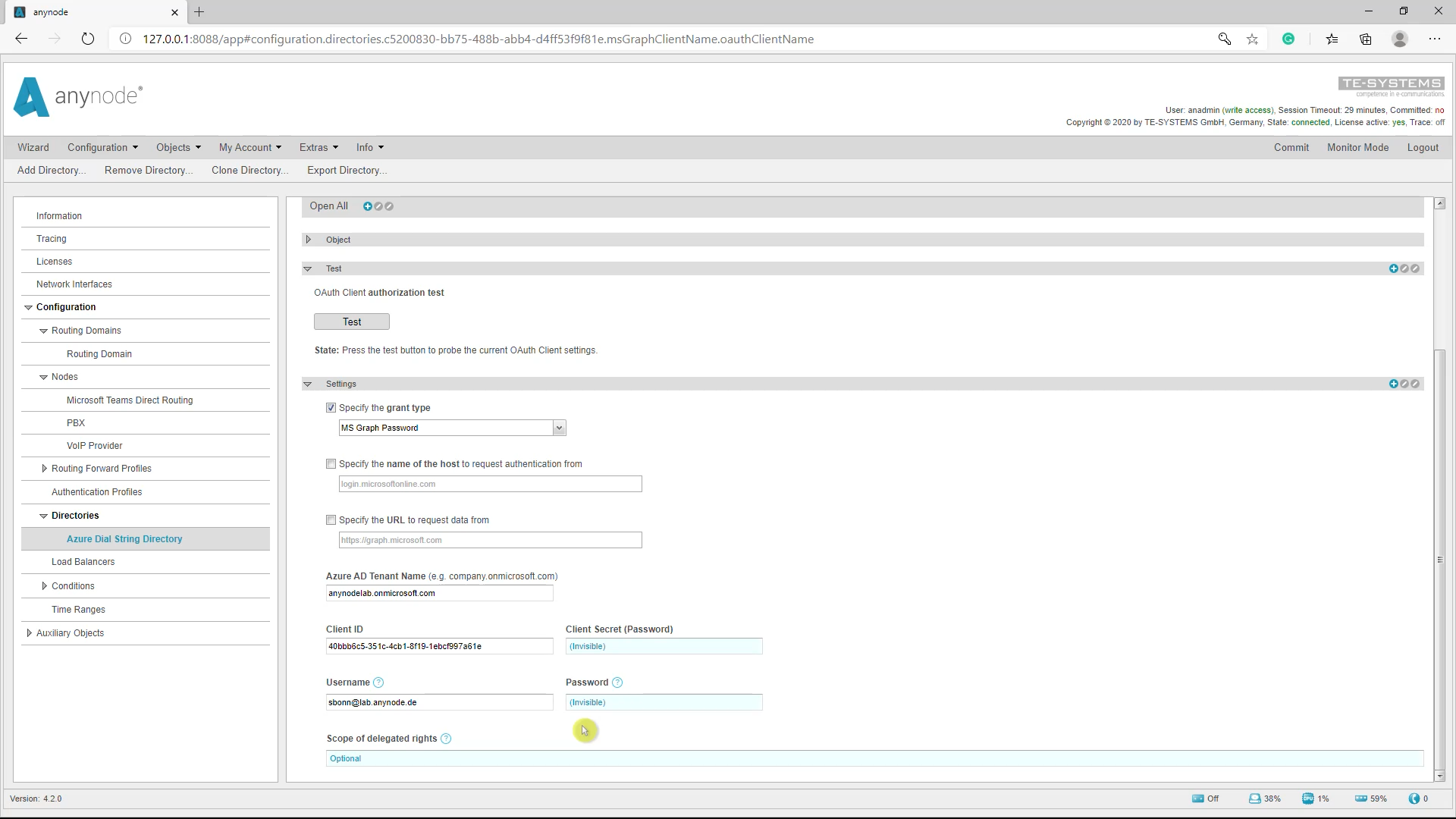Click the CPU usage icon in status bar
Screen dimensions: 1456x819
[1307, 799]
